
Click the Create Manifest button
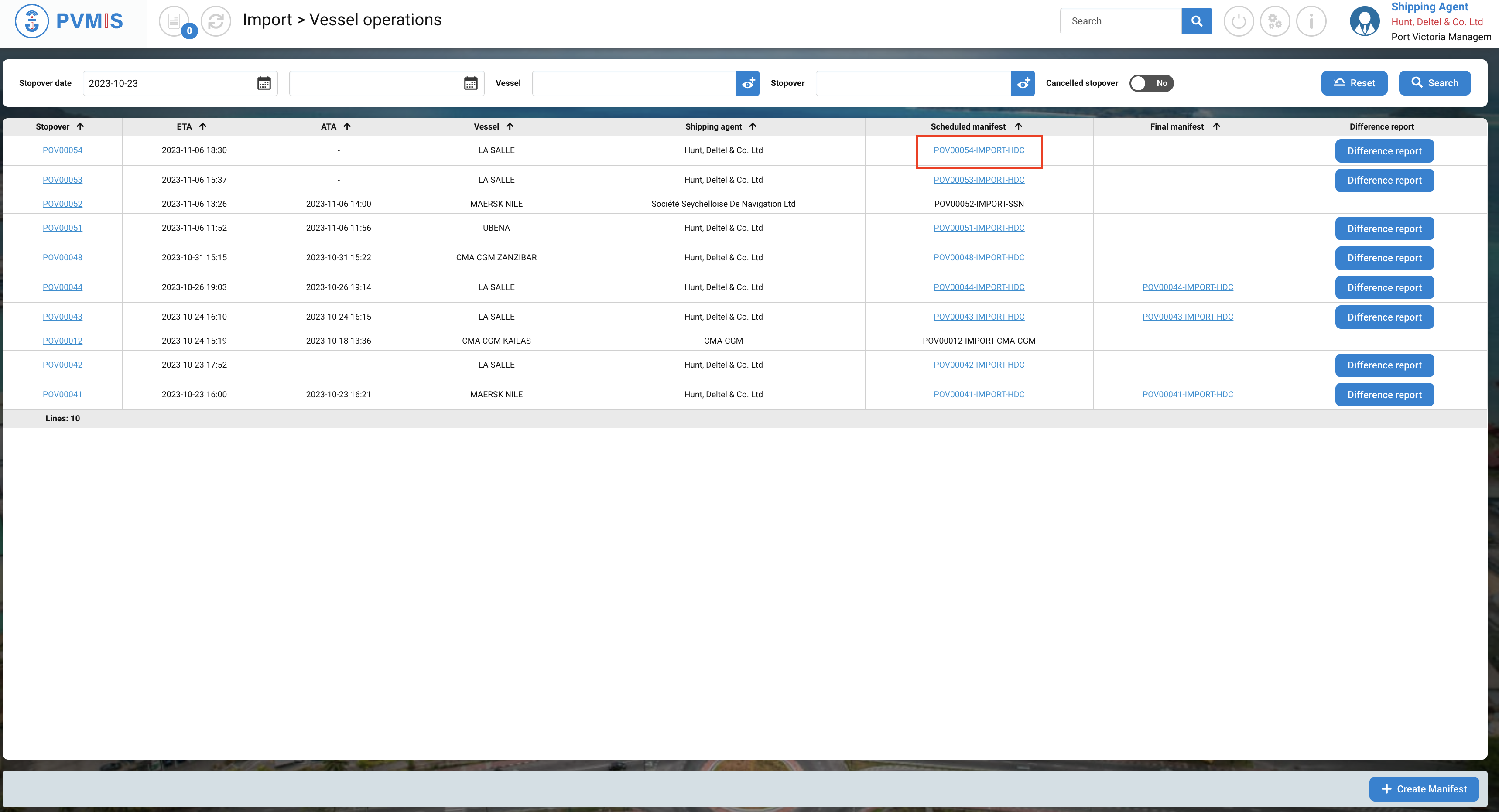[x=1424, y=789]
